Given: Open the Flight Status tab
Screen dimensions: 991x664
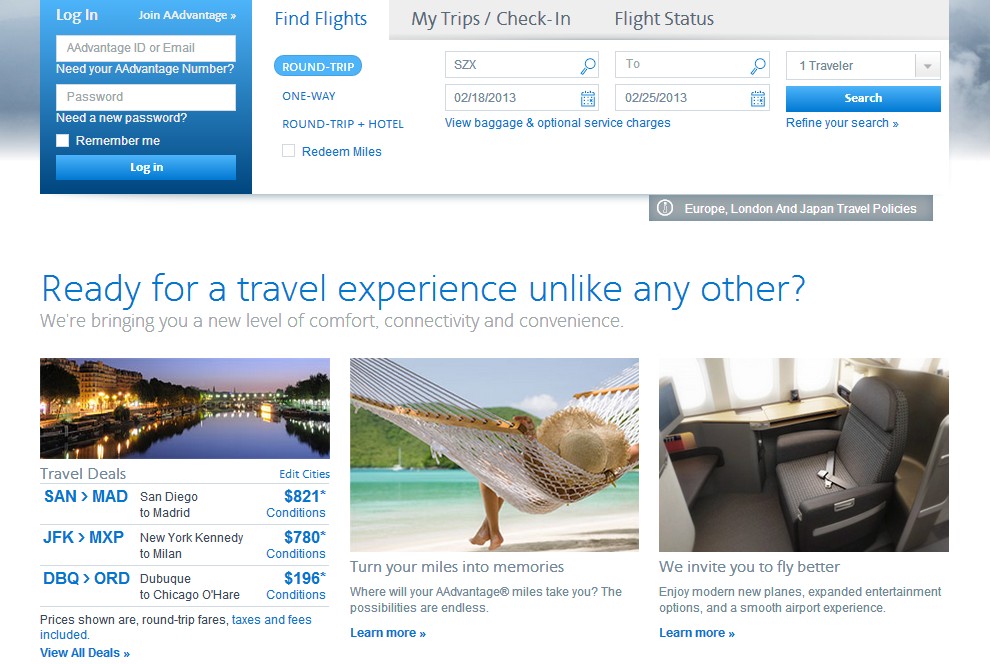Looking at the screenshot, I should point(664,19).
